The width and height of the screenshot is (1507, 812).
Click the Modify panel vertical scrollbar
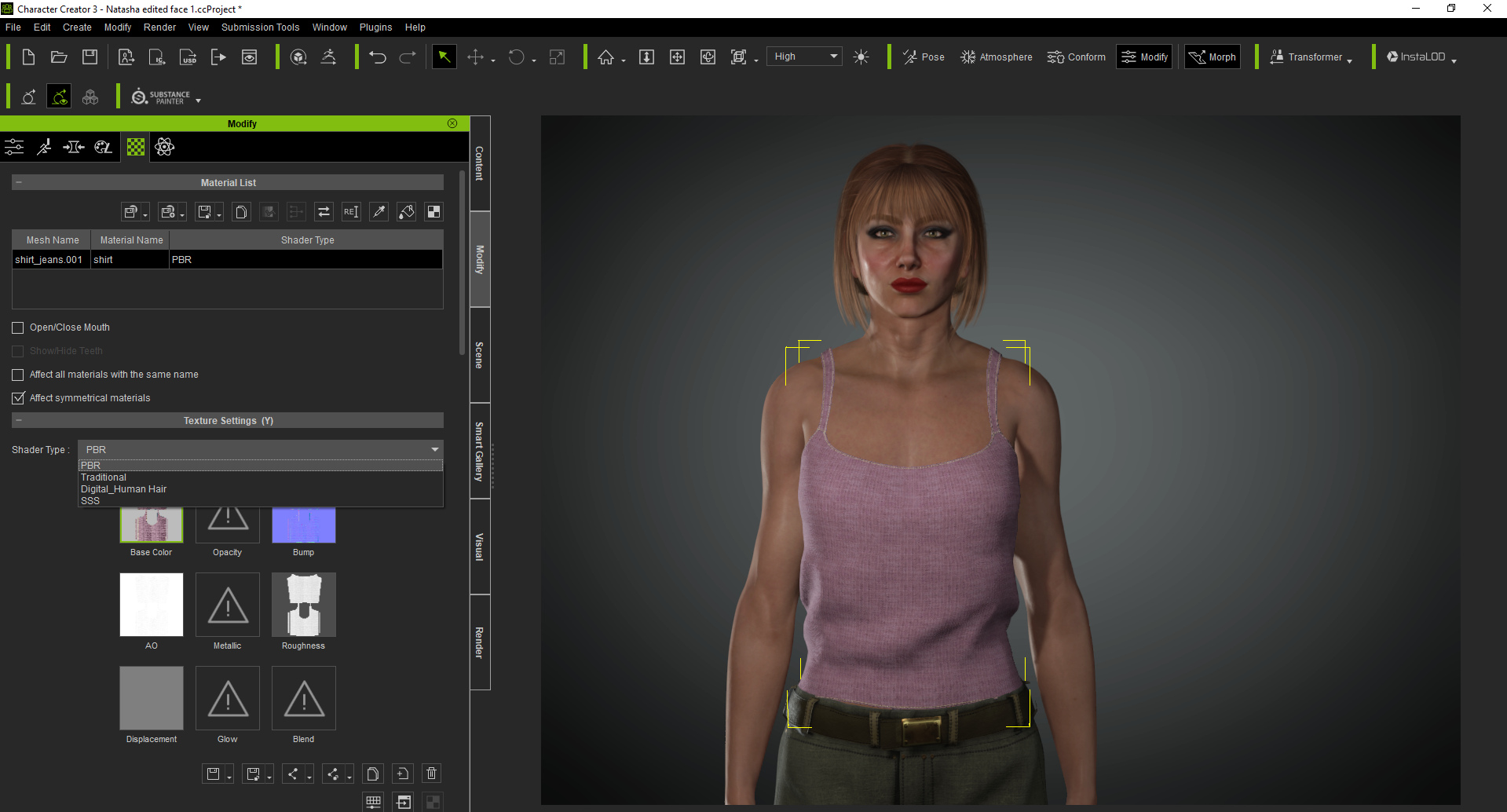462,263
